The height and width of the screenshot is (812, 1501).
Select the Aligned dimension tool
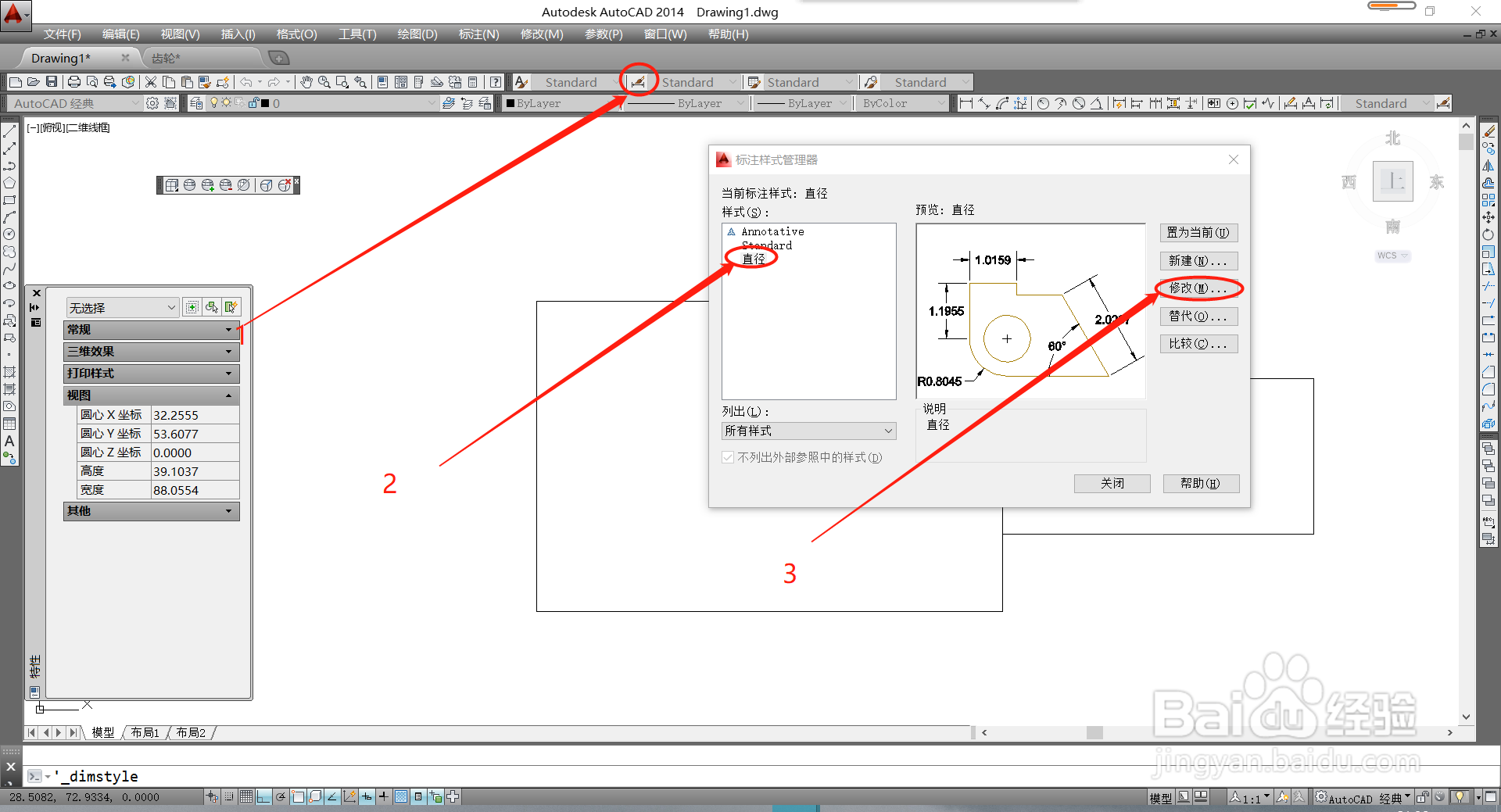click(984, 103)
